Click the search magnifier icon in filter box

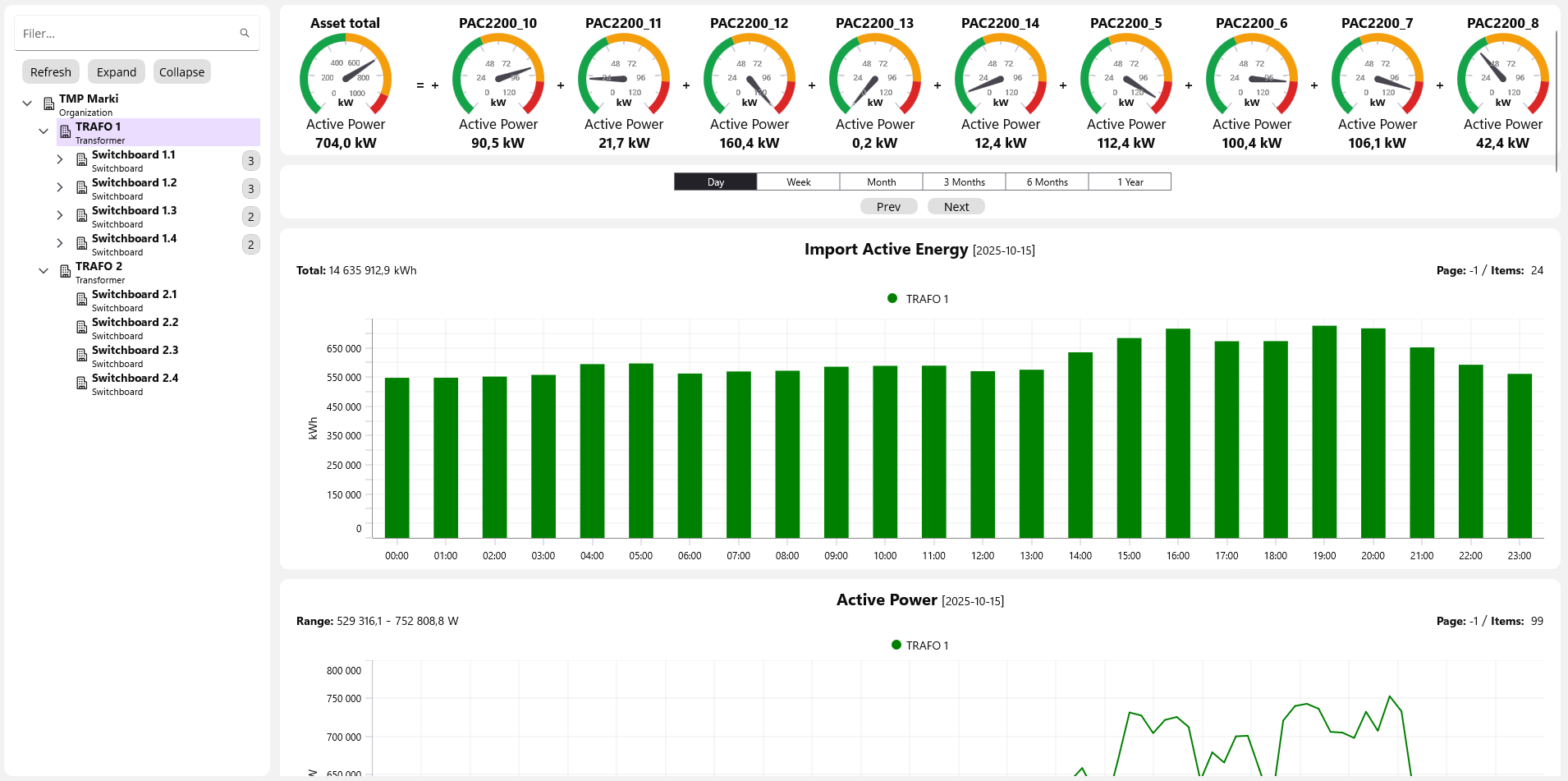(244, 34)
